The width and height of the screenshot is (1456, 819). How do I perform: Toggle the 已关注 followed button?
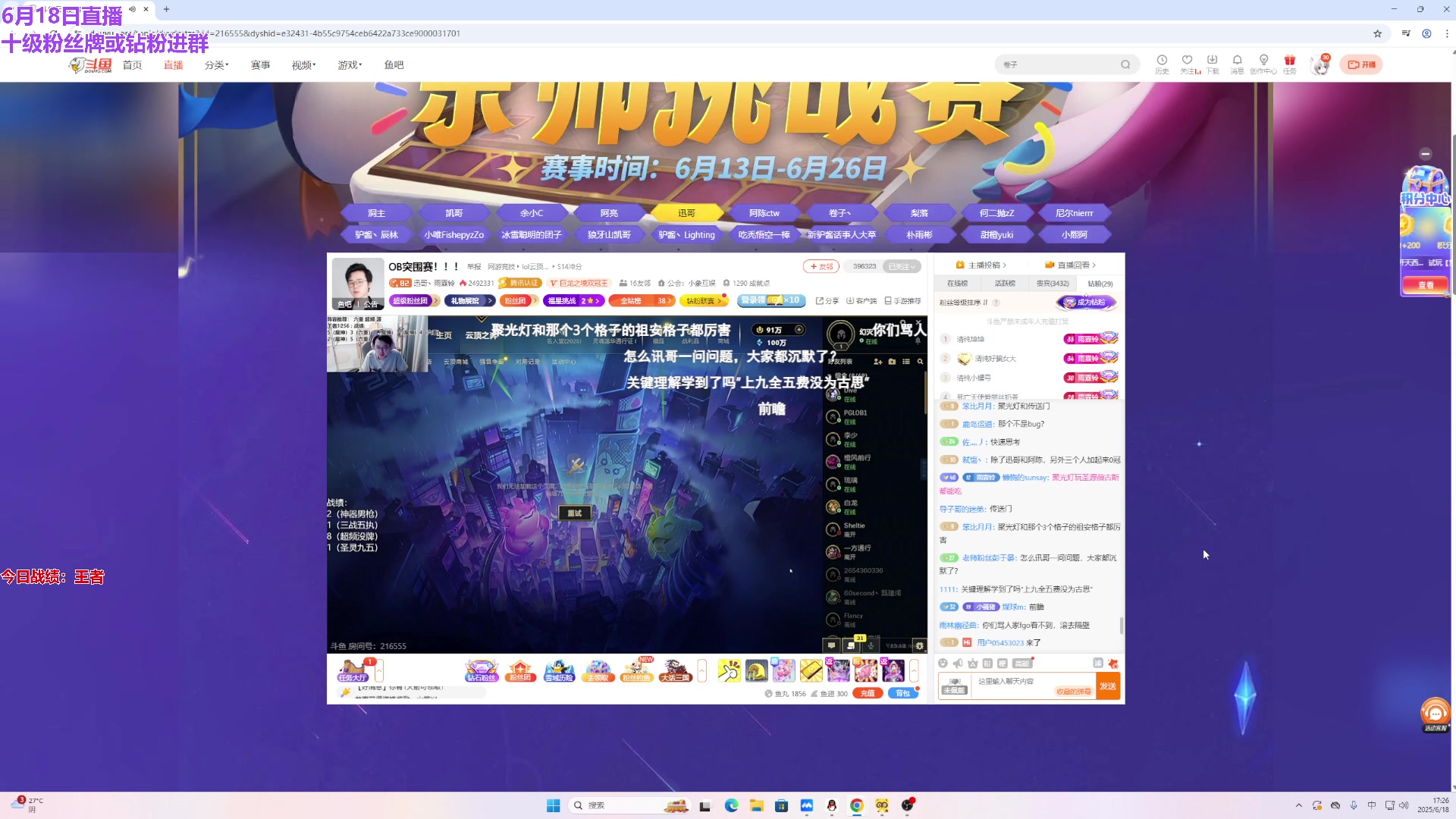(902, 266)
